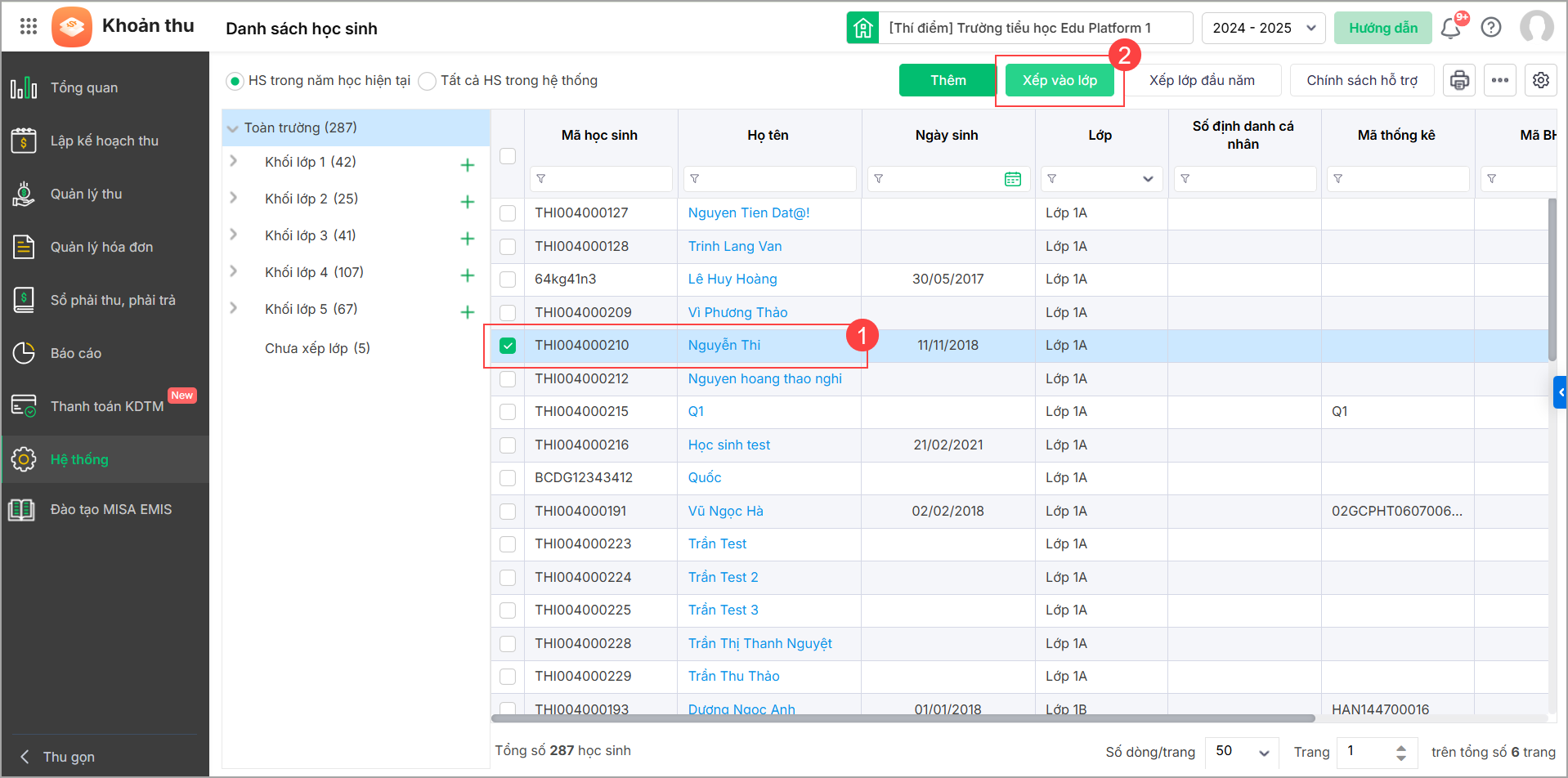This screenshot has width=1568, height=778.
Task: Open Lập kế hoạch thu menu
Action: pyautogui.click(x=105, y=141)
